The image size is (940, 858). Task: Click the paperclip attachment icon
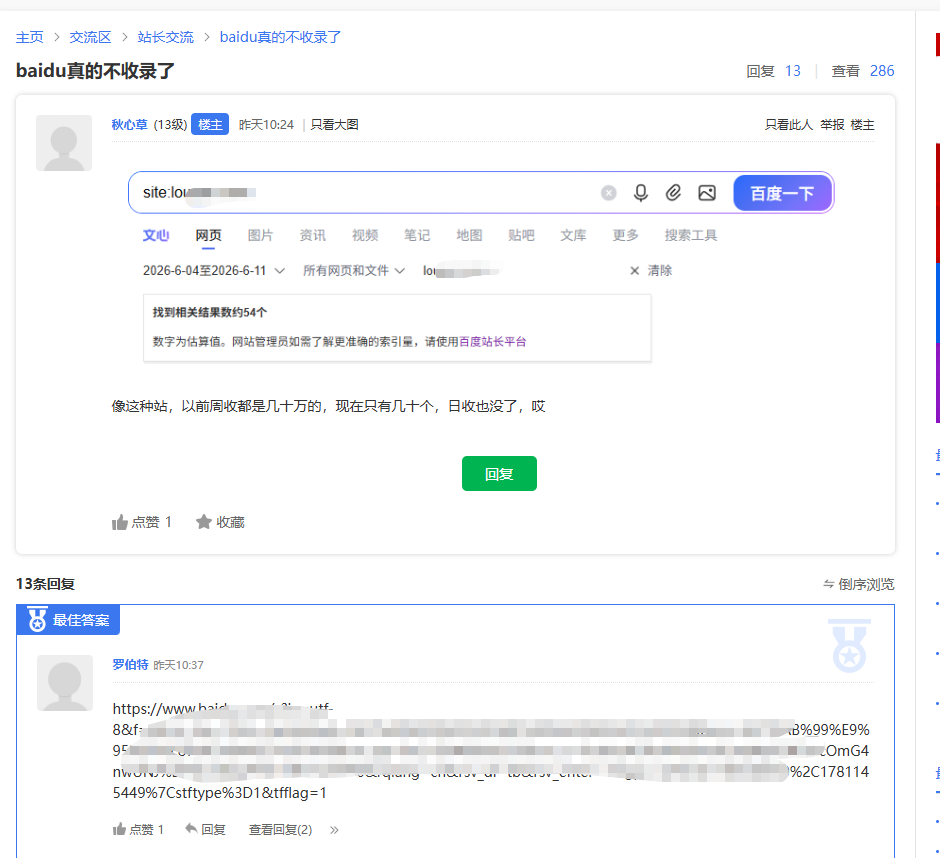673,193
